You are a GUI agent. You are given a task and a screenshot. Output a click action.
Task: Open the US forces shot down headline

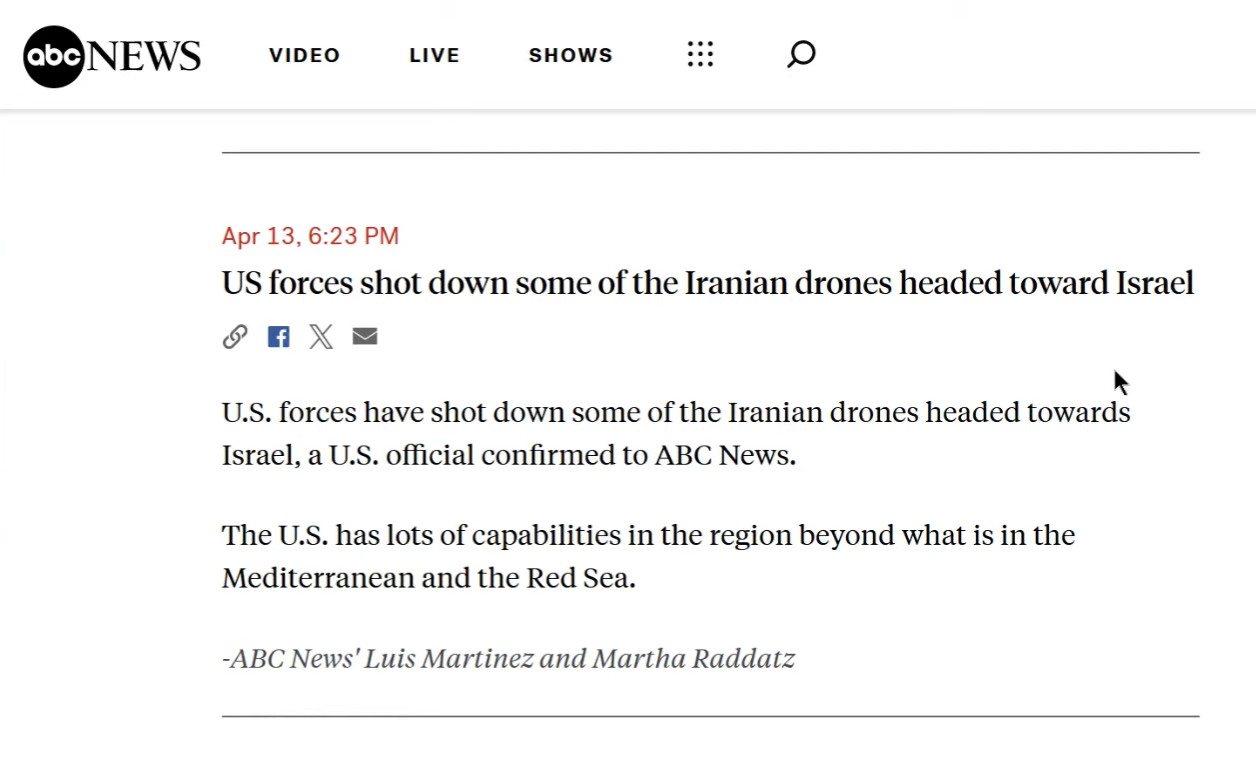click(x=707, y=283)
